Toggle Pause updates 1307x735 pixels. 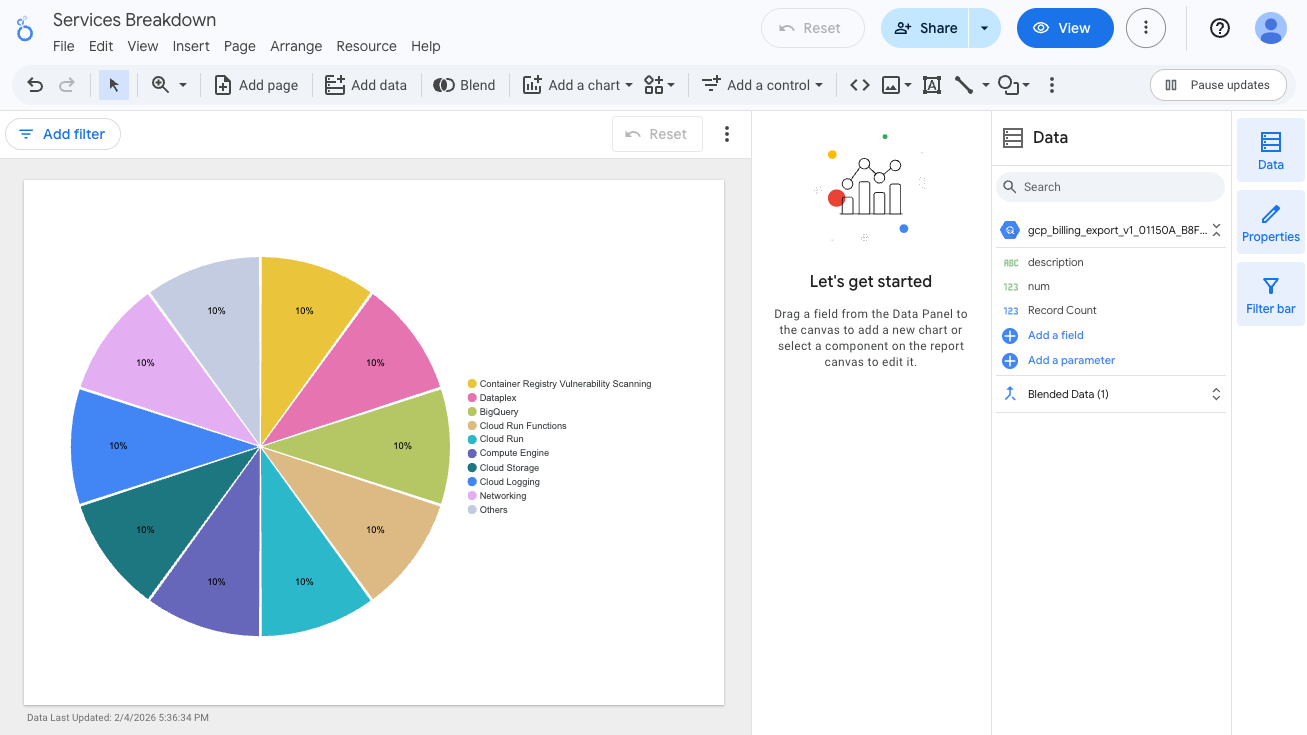pos(1218,85)
